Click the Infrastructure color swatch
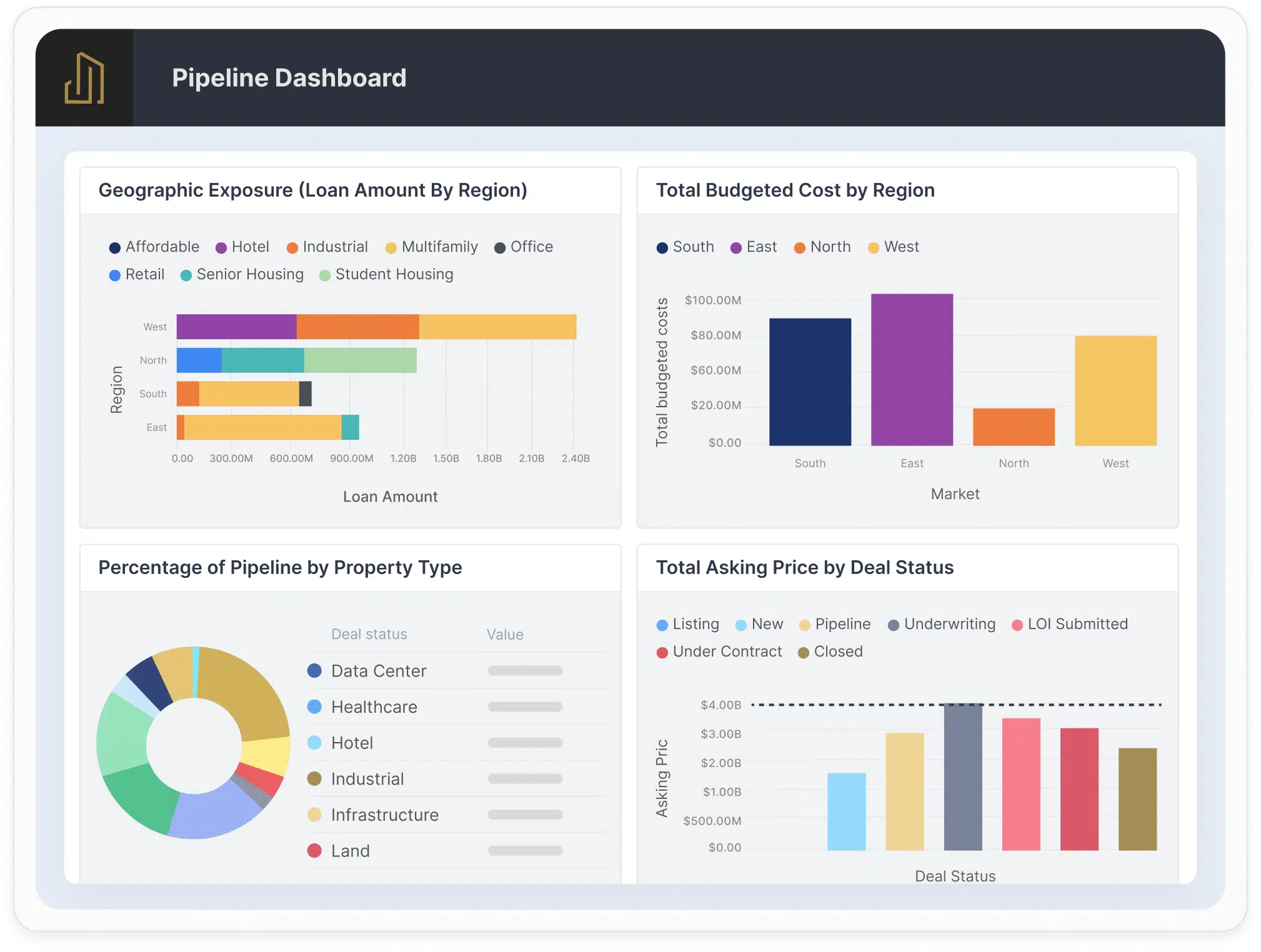 coord(314,815)
